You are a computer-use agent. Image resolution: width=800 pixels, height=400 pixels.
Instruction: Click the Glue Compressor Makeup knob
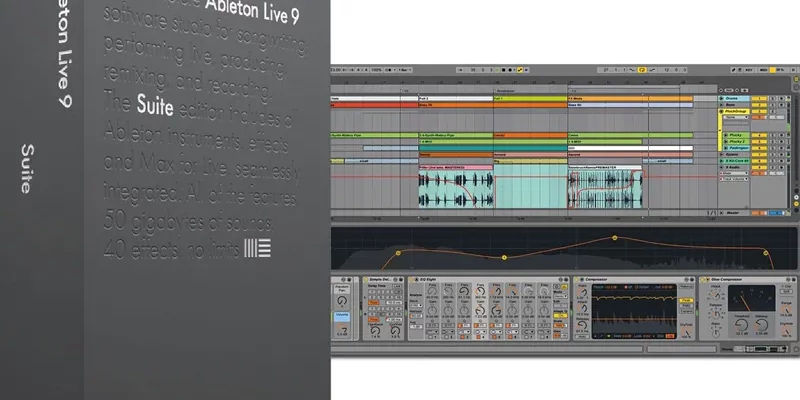point(762,325)
